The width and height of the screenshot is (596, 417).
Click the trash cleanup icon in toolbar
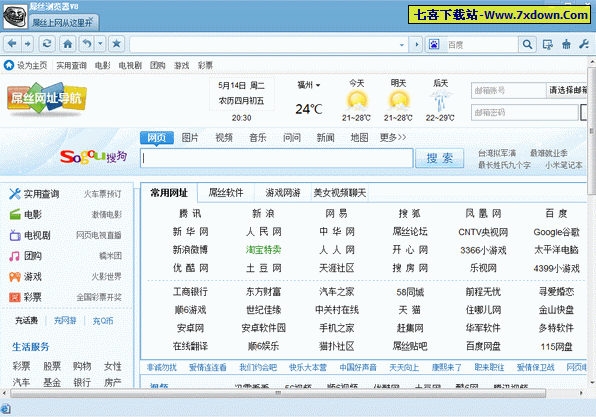click(566, 44)
